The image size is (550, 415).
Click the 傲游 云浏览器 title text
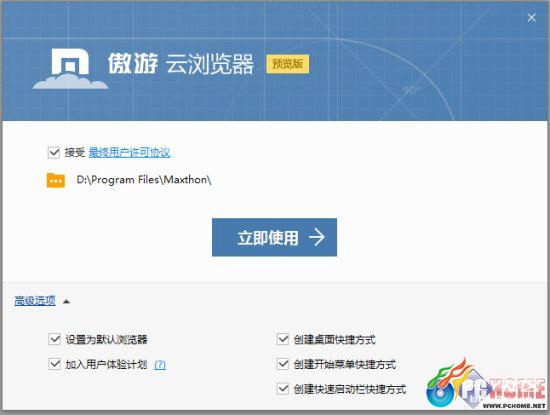(181, 64)
